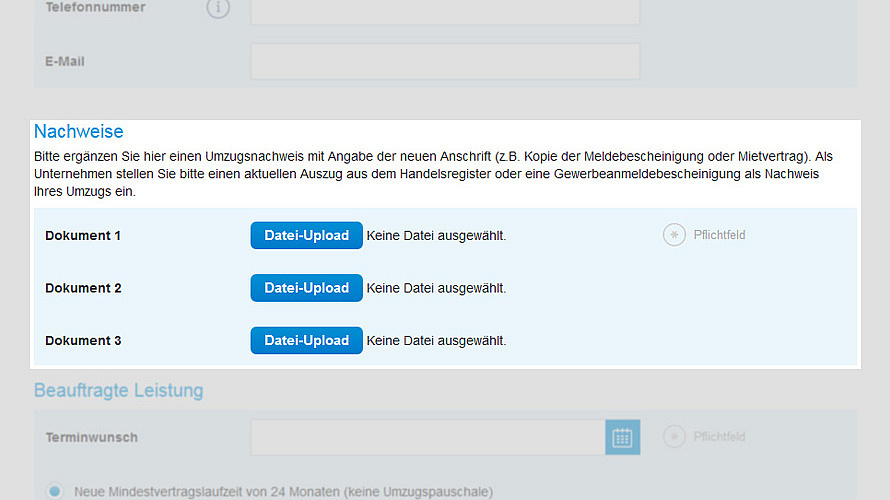Click 'Keine Datei ausgewählt.' text for Dokument 1
890x500 pixels.
tap(436, 236)
